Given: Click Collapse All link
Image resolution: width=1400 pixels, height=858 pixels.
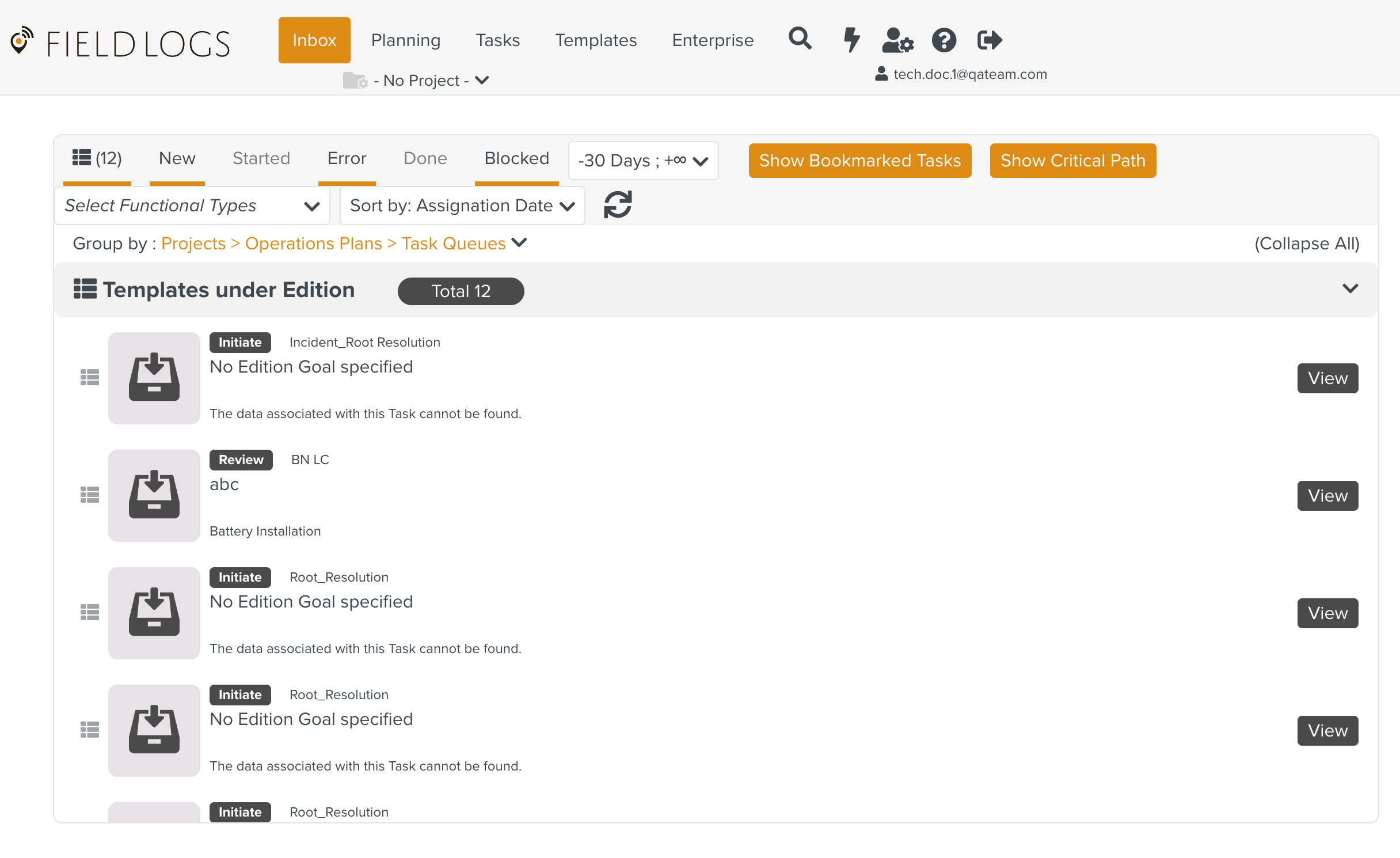Looking at the screenshot, I should [1306, 244].
